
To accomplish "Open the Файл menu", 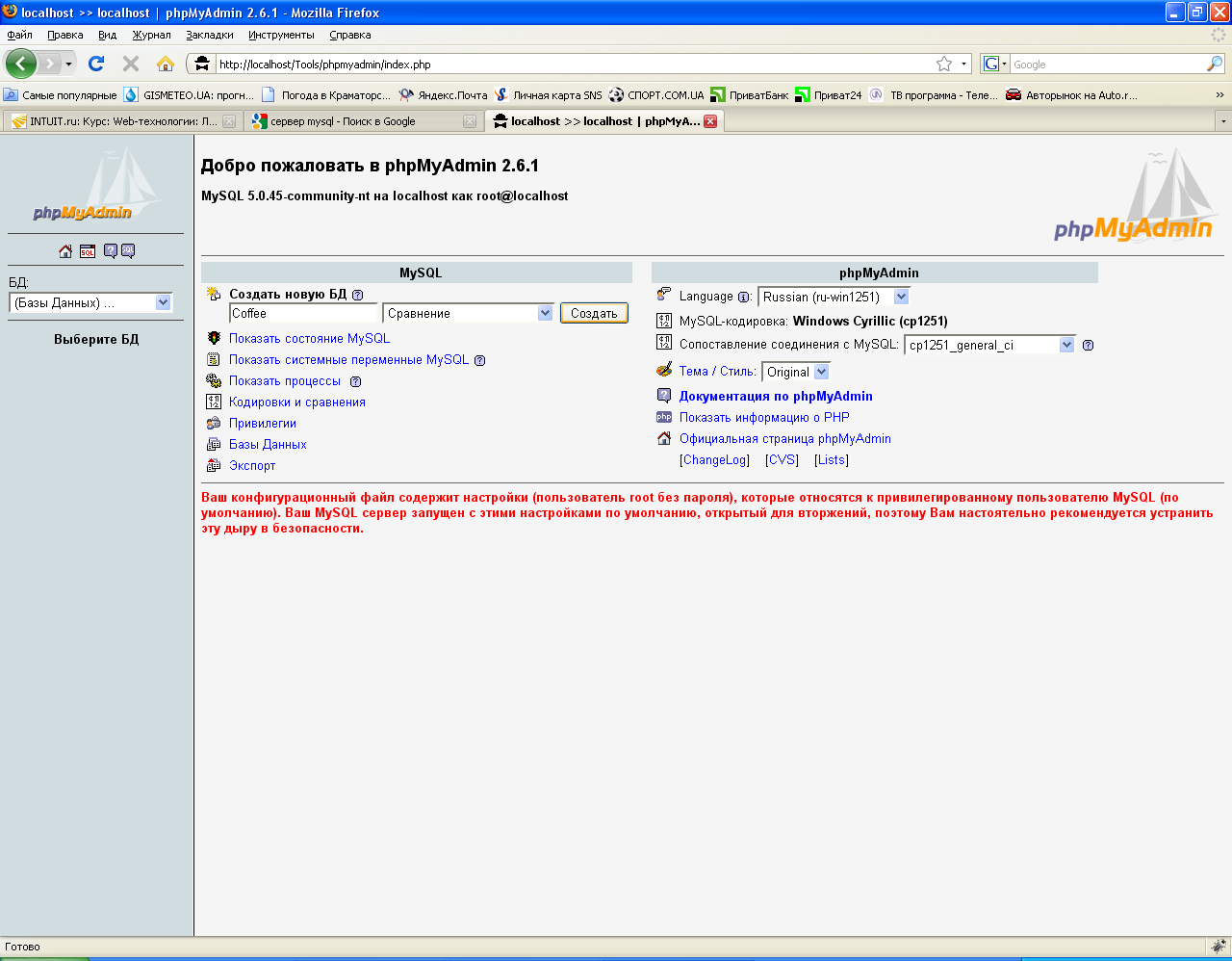I will tap(19, 35).
